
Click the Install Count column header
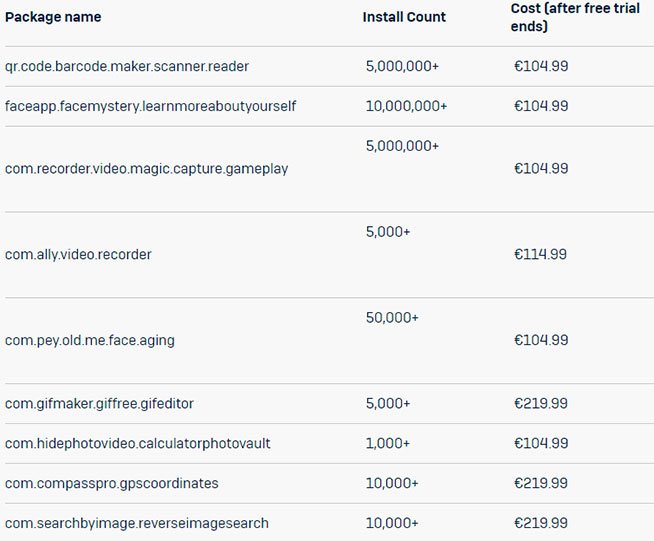tap(404, 17)
